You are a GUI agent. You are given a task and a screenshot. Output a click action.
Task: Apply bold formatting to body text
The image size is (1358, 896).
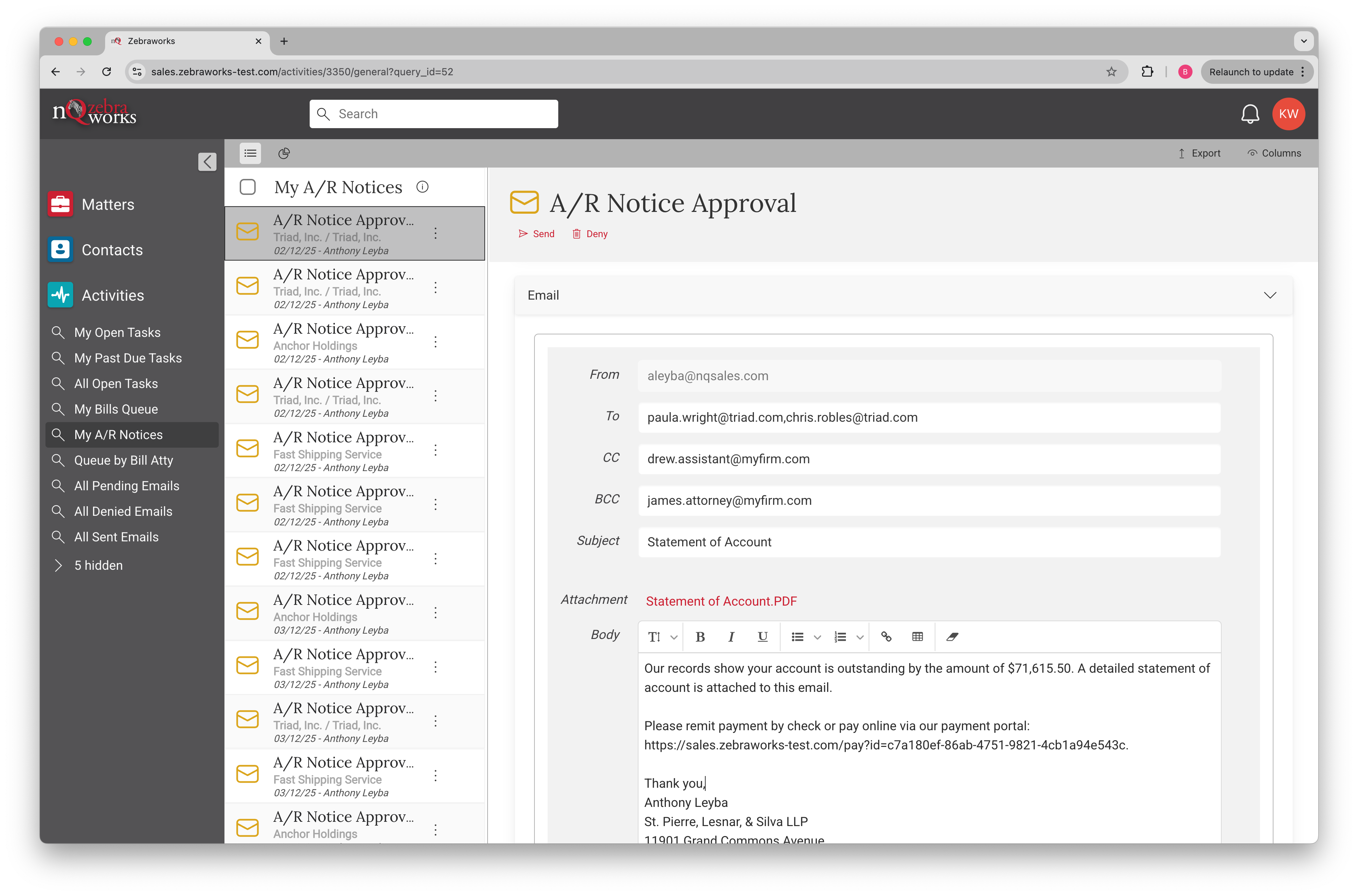[700, 637]
